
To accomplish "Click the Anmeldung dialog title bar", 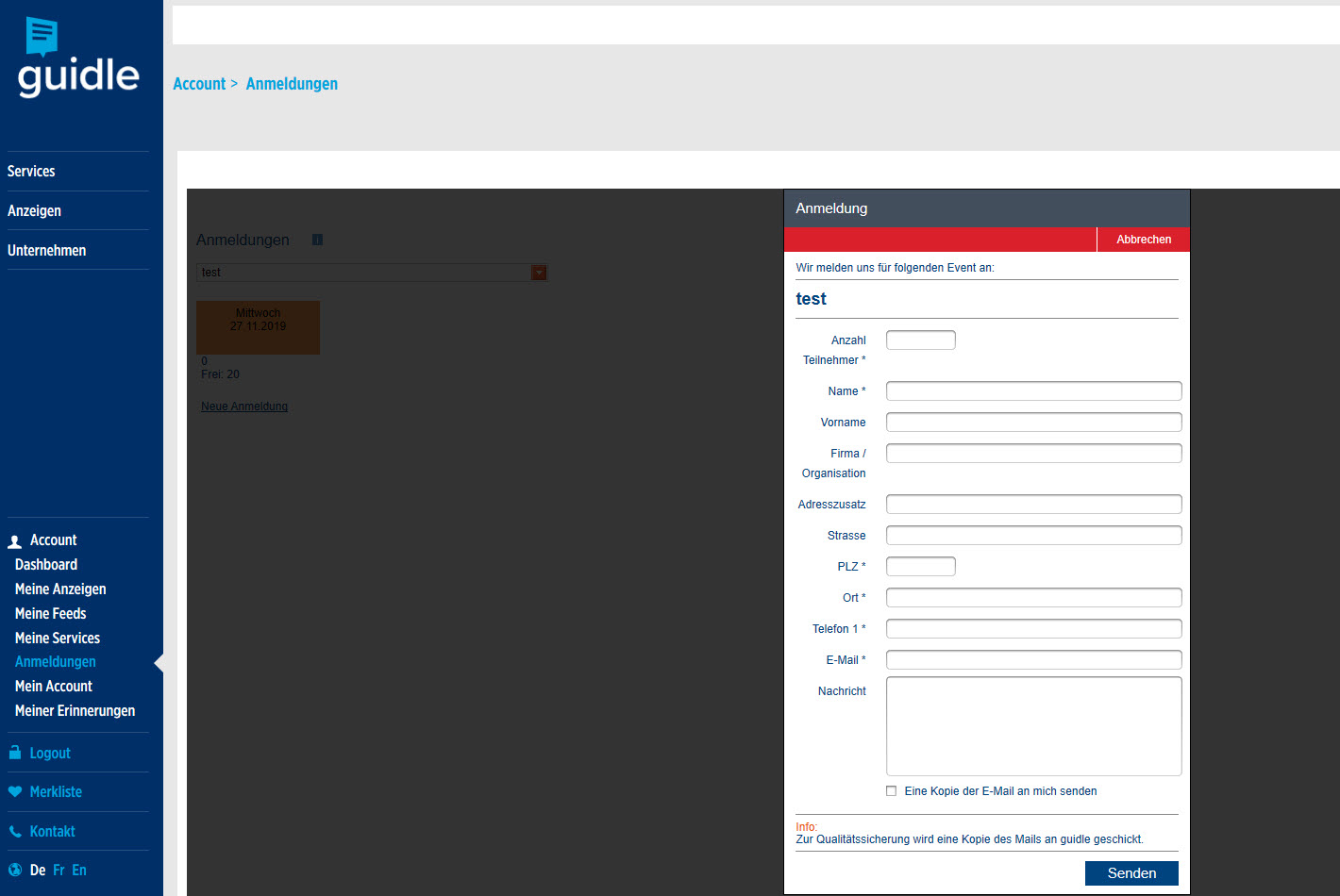I will click(987, 208).
